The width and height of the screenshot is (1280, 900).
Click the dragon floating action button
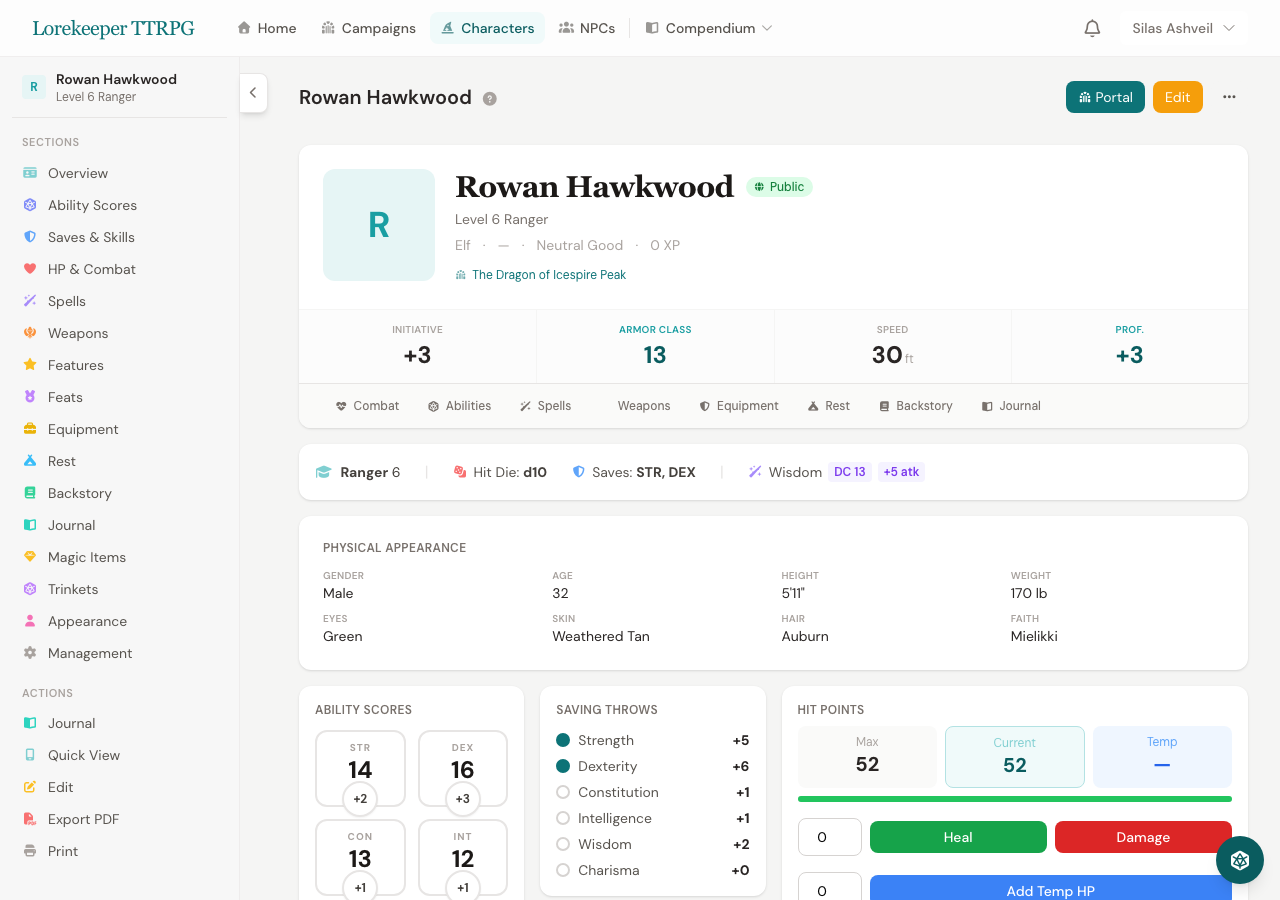[x=1239, y=860]
